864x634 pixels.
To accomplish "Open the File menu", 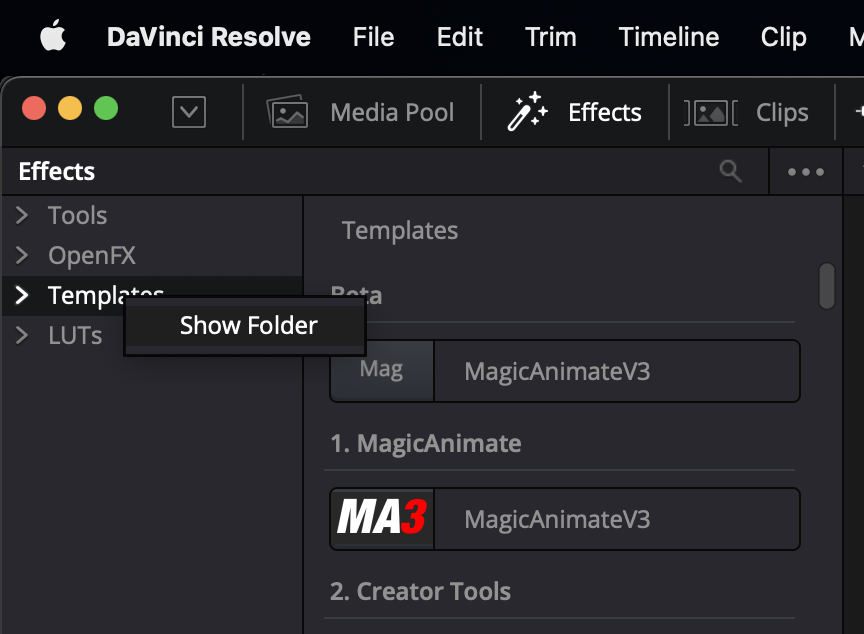I will 373,37.
